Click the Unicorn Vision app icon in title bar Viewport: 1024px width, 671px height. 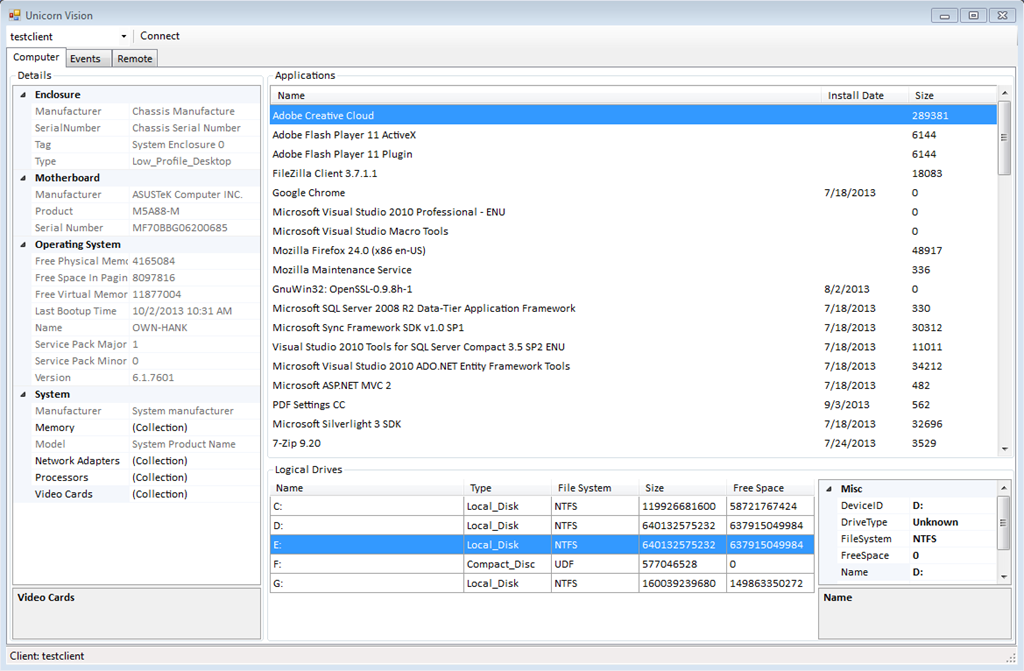pos(15,15)
